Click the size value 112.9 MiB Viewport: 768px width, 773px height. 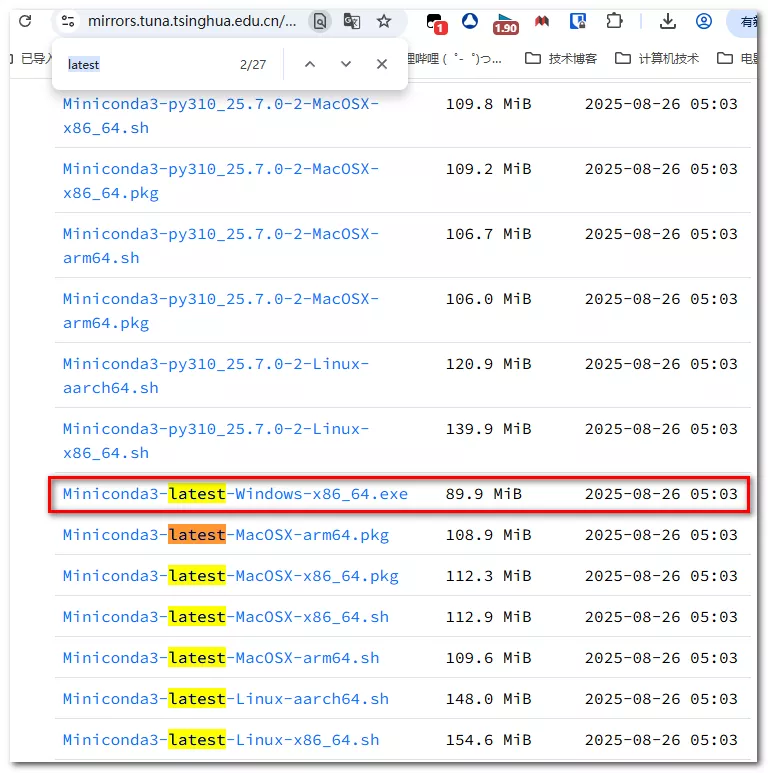coord(489,617)
